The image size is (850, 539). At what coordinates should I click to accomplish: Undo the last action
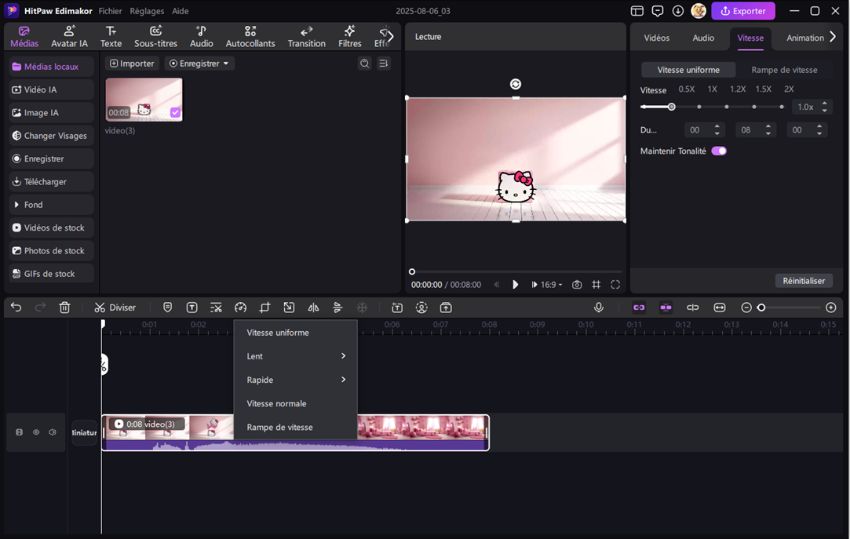point(16,307)
